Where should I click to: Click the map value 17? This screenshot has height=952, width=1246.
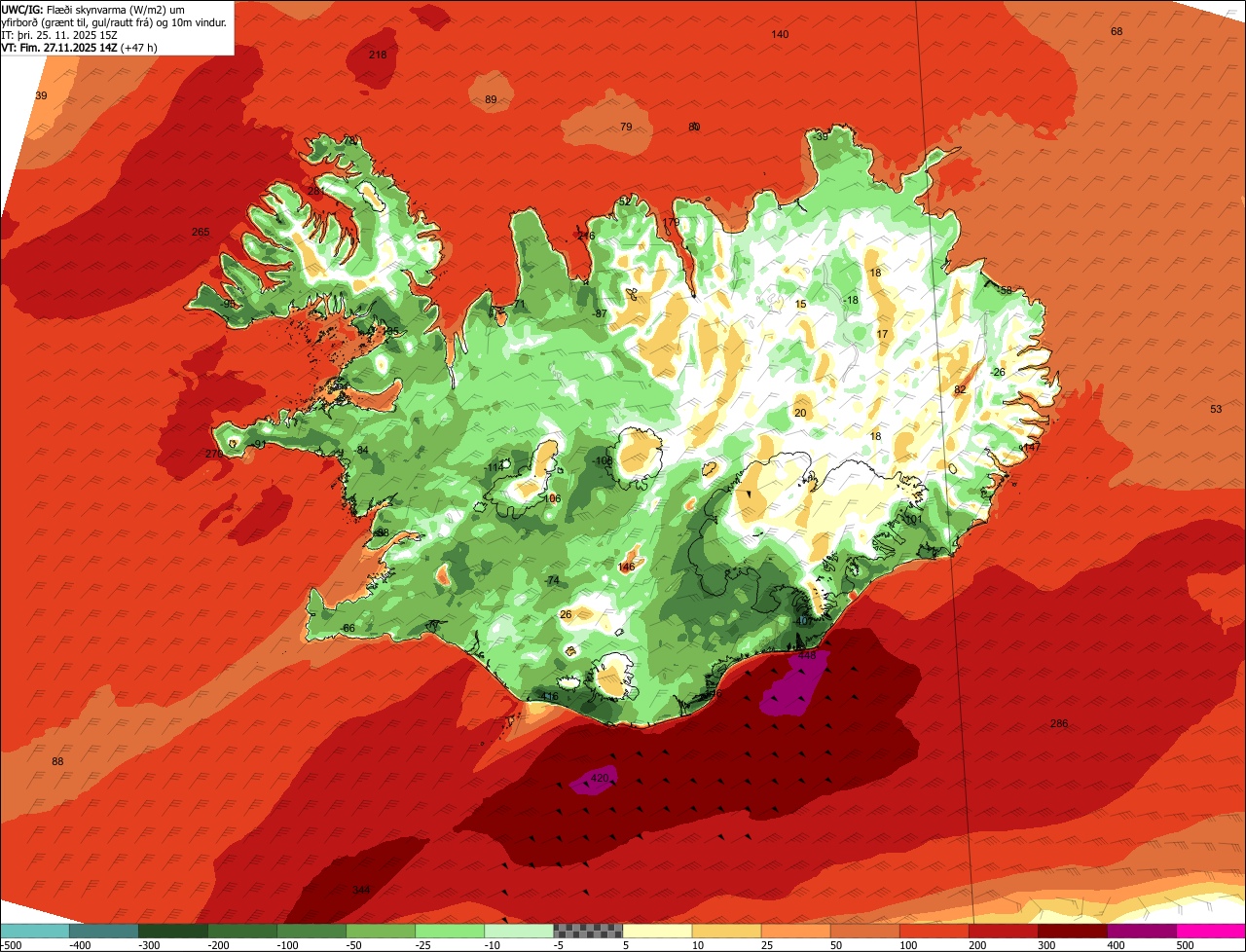[x=882, y=334]
